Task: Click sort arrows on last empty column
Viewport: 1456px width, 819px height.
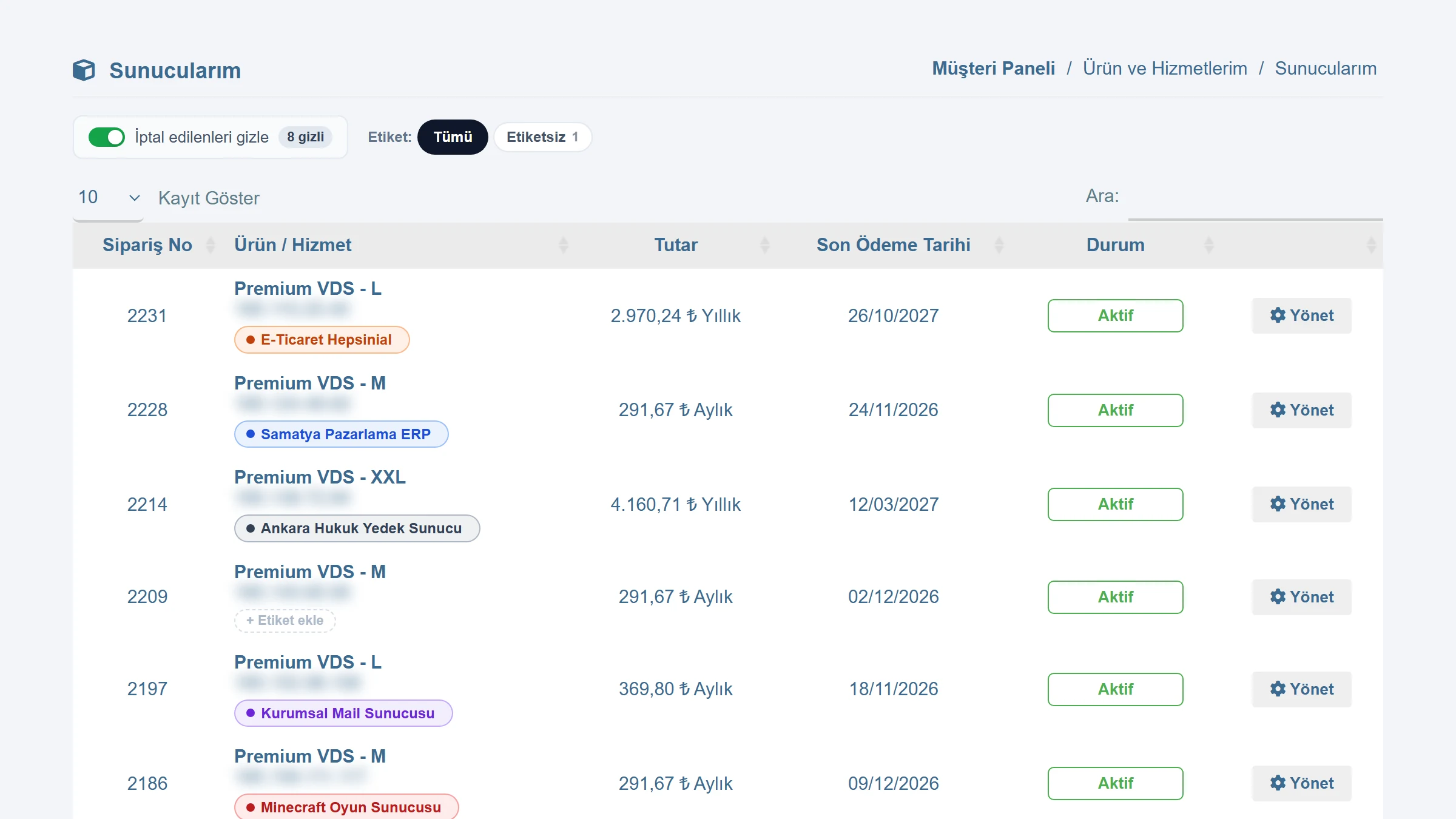Action: (x=1371, y=245)
